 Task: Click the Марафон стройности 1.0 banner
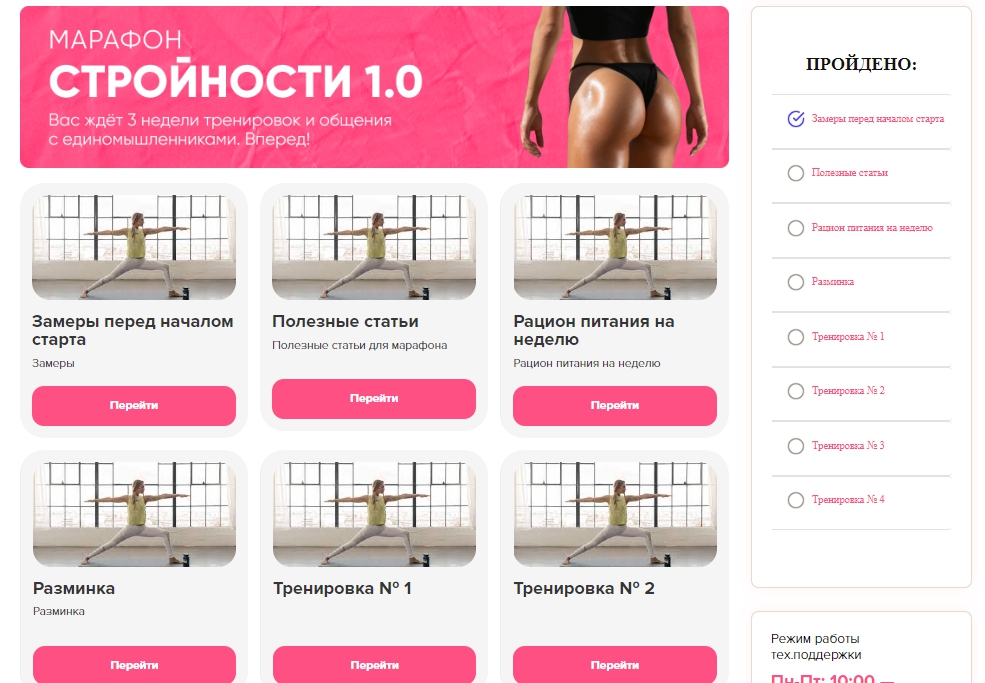(x=374, y=87)
